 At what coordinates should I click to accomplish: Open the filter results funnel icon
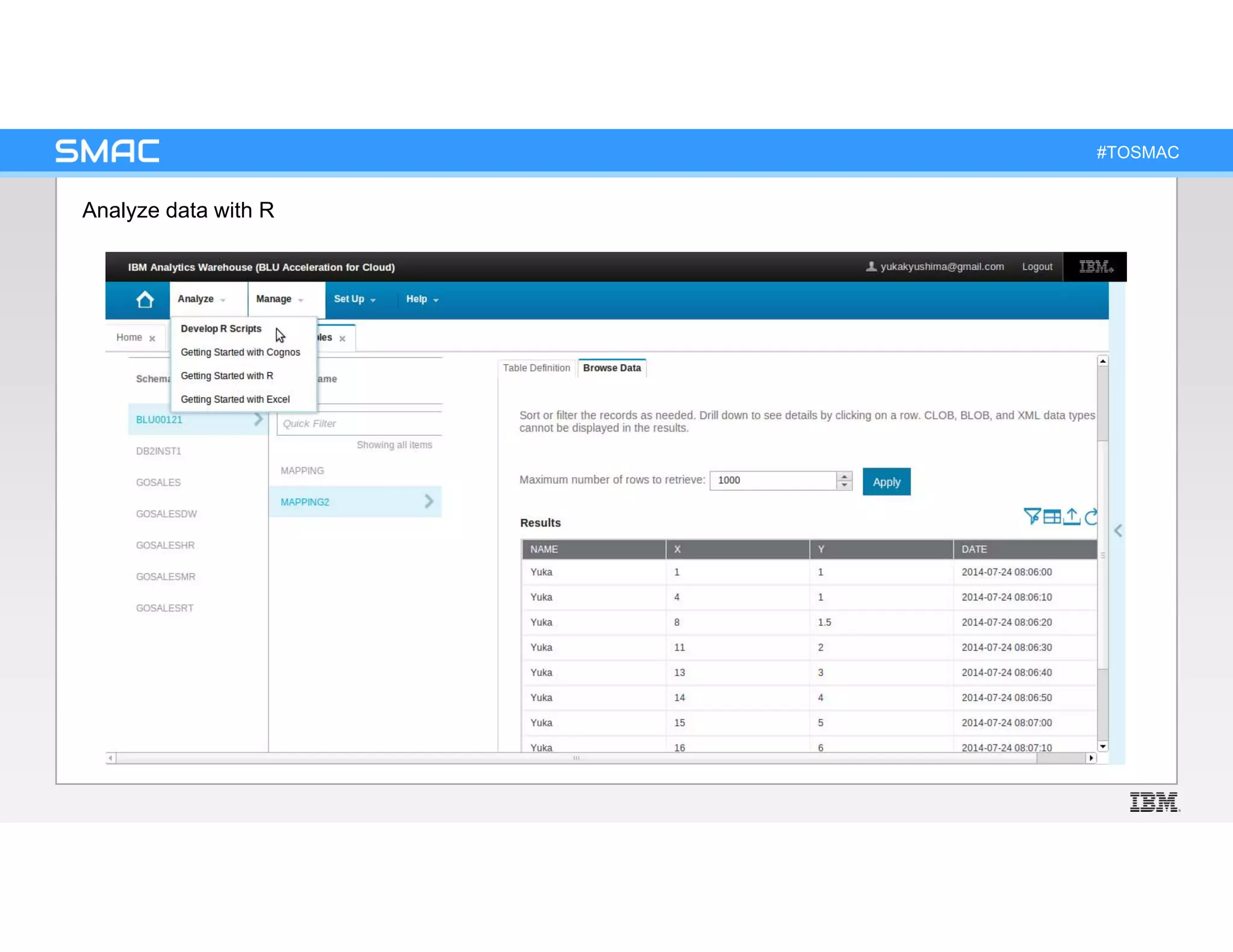[x=1031, y=516]
